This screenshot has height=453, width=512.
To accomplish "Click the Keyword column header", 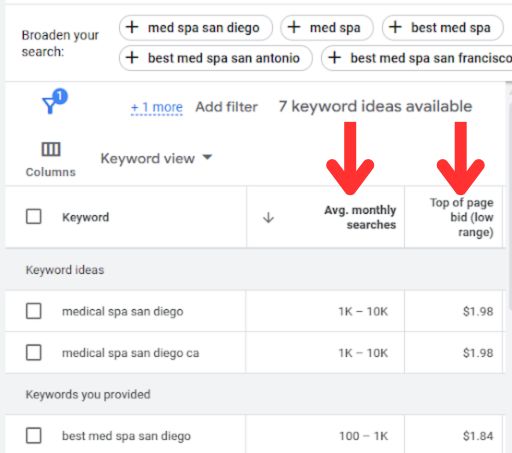I will click(86, 217).
